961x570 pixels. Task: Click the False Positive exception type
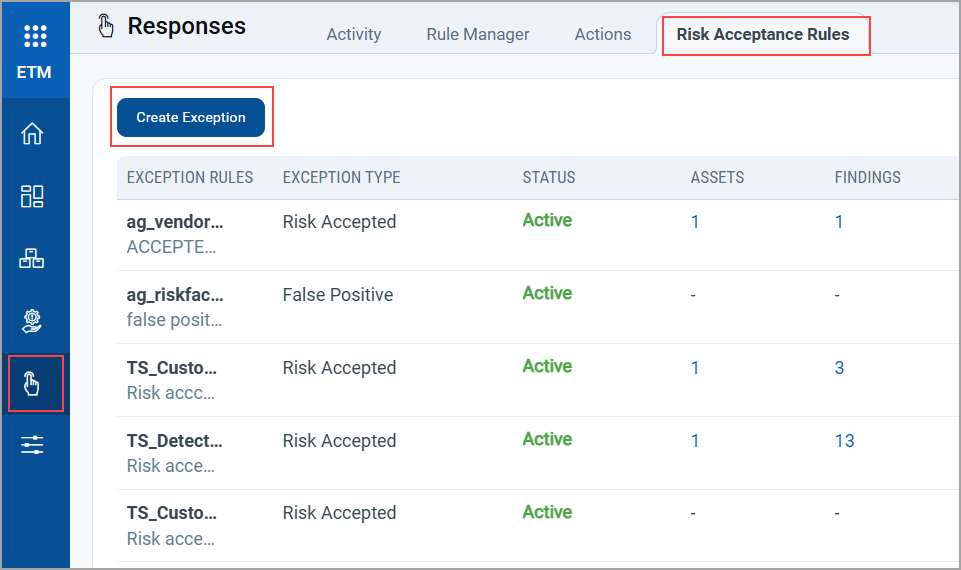[x=338, y=295]
